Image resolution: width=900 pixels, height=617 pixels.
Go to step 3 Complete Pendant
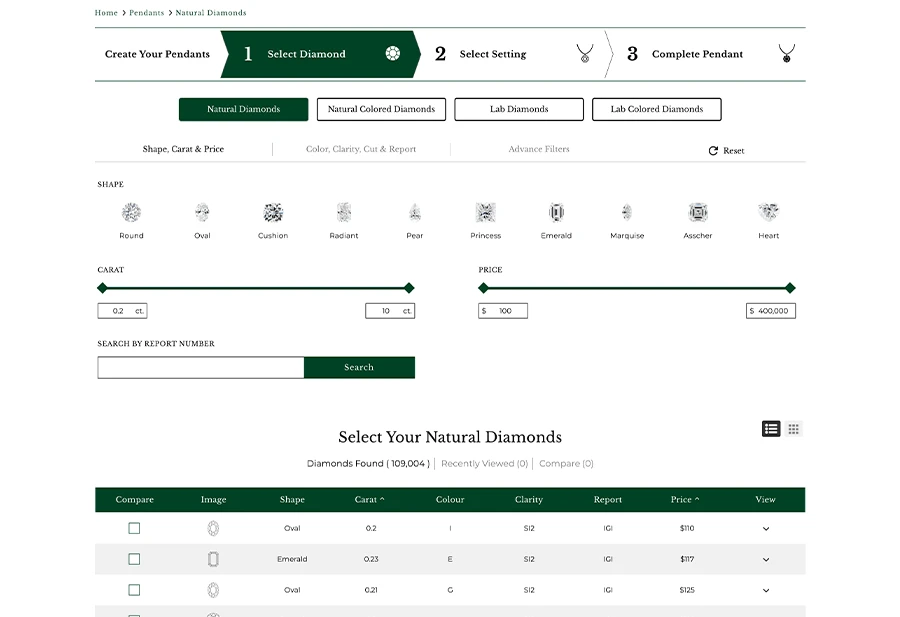(709, 54)
